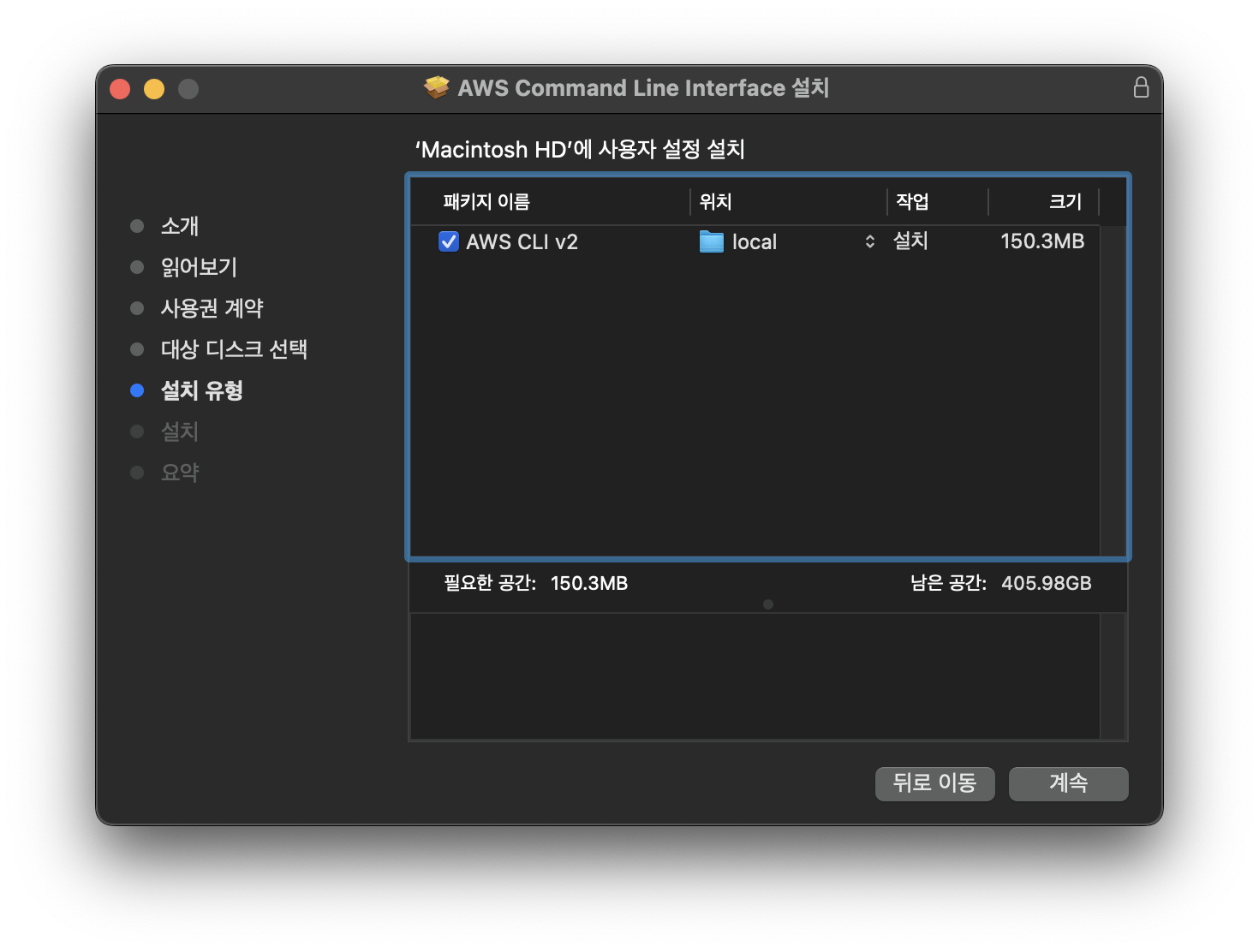The width and height of the screenshot is (1259, 952).
Task: Click the 작업 column header
Action: (912, 202)
